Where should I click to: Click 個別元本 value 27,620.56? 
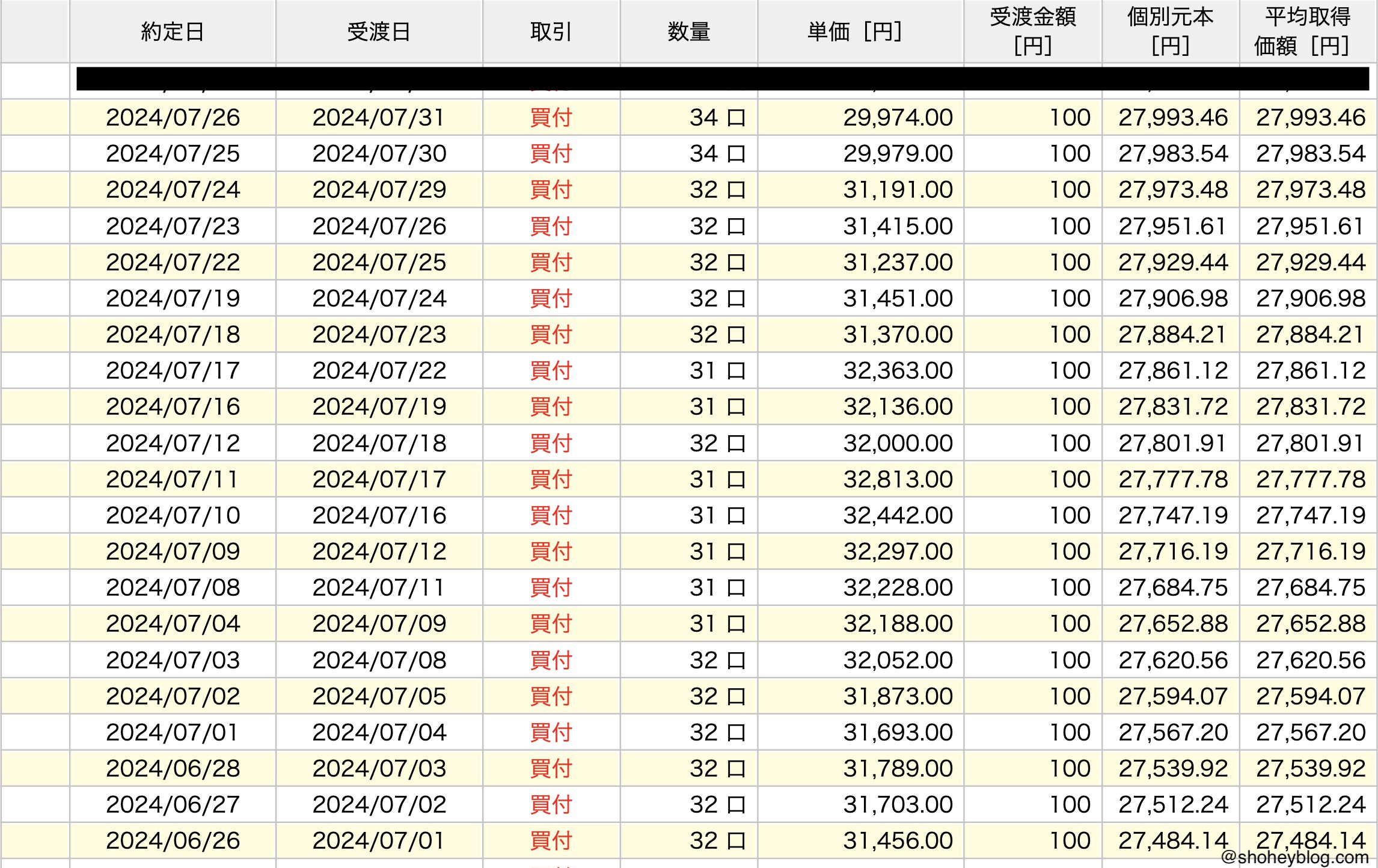1173,660
